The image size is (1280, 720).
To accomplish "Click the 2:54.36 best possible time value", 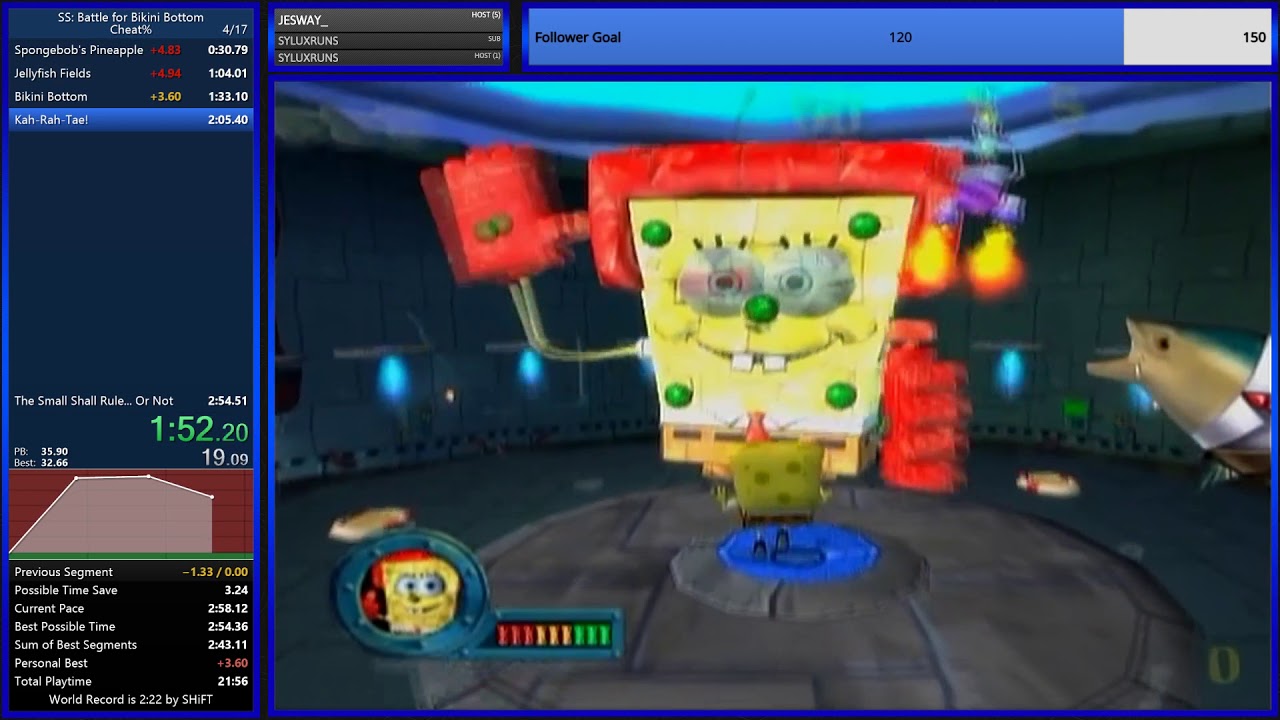I will [x=228, y=627].
